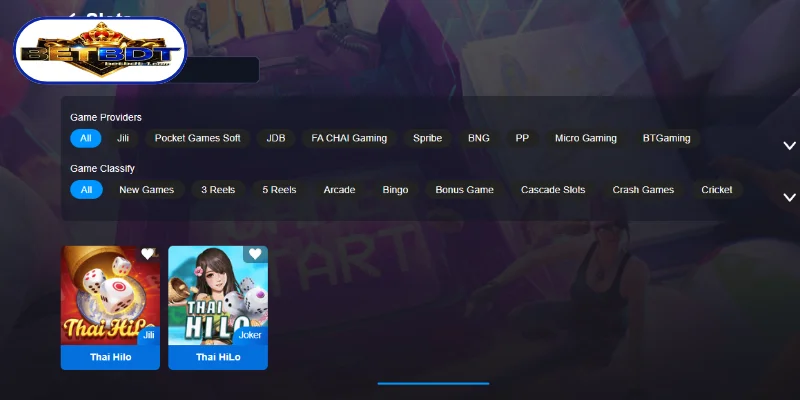
Task: Click the Jili provider badge on card
Action: 148,335
